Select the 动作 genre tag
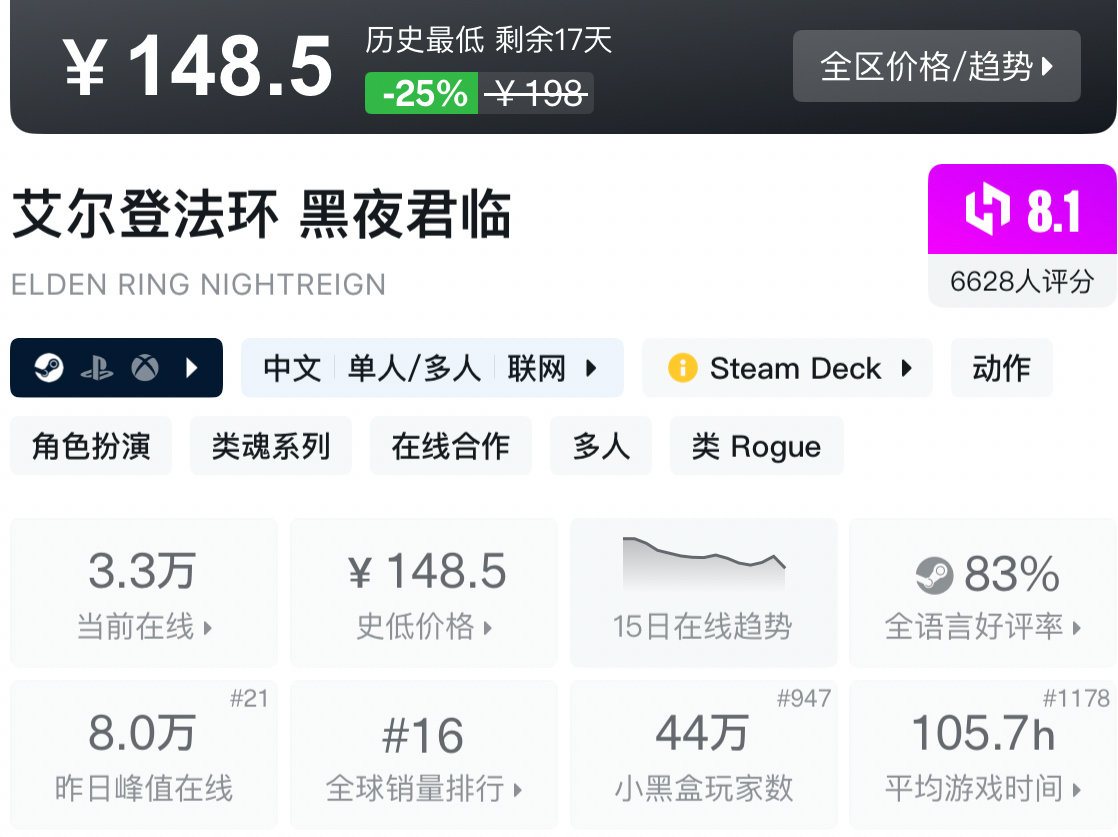The height and width of the screenshot is (837, 1118). coord(1001,368)
